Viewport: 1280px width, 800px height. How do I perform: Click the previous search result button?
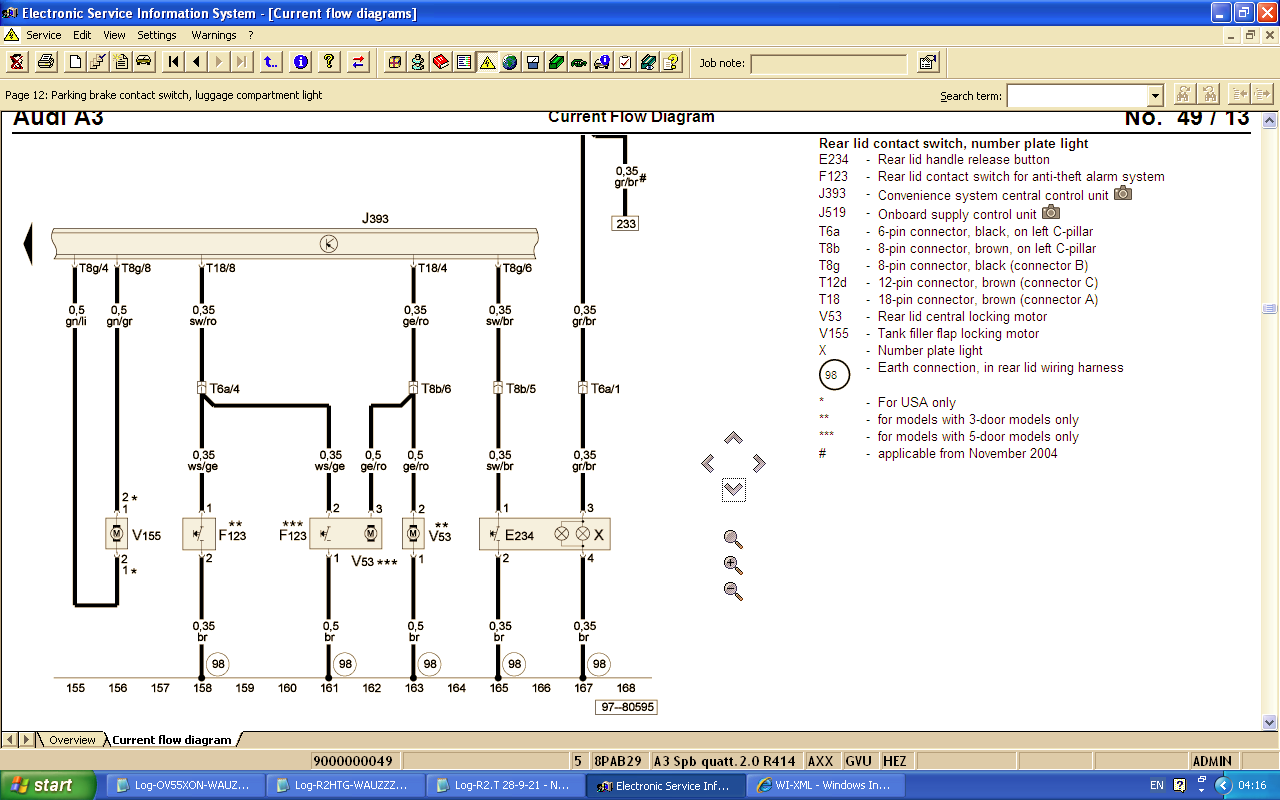(1240, 94)
